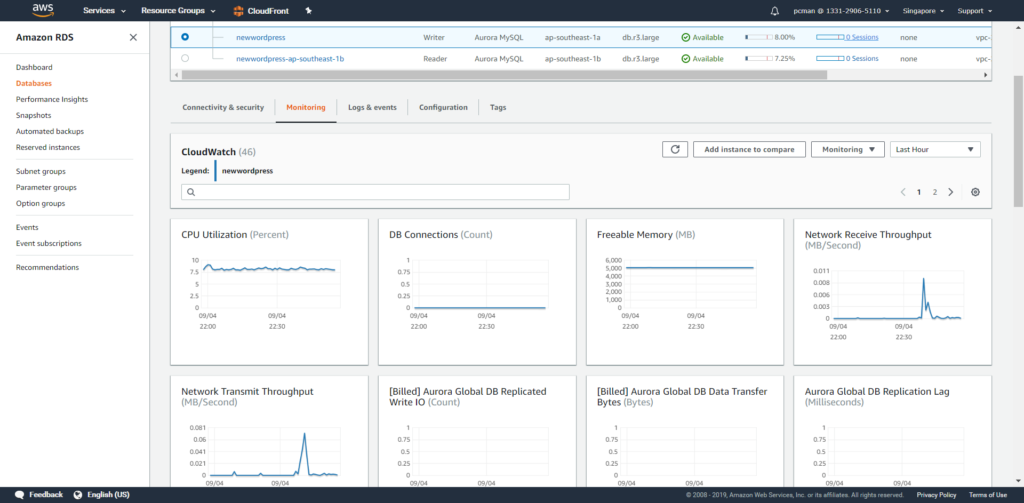Open the CloudFront shortcut icon
The width and height of the screenshot is (1024, 503).
238,10
